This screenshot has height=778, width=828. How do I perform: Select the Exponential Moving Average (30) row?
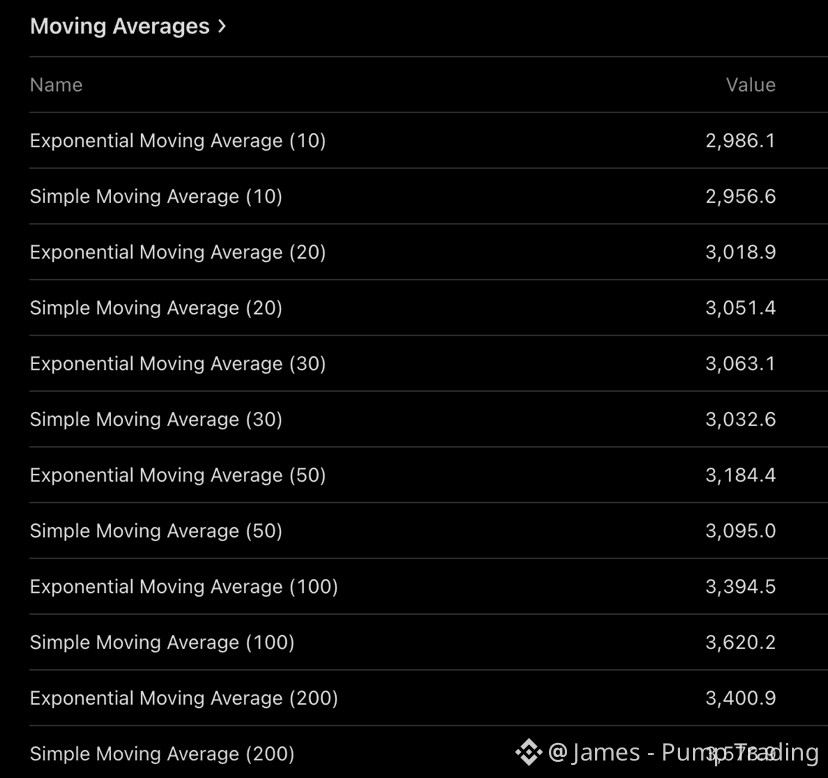[x=178, y=364]
